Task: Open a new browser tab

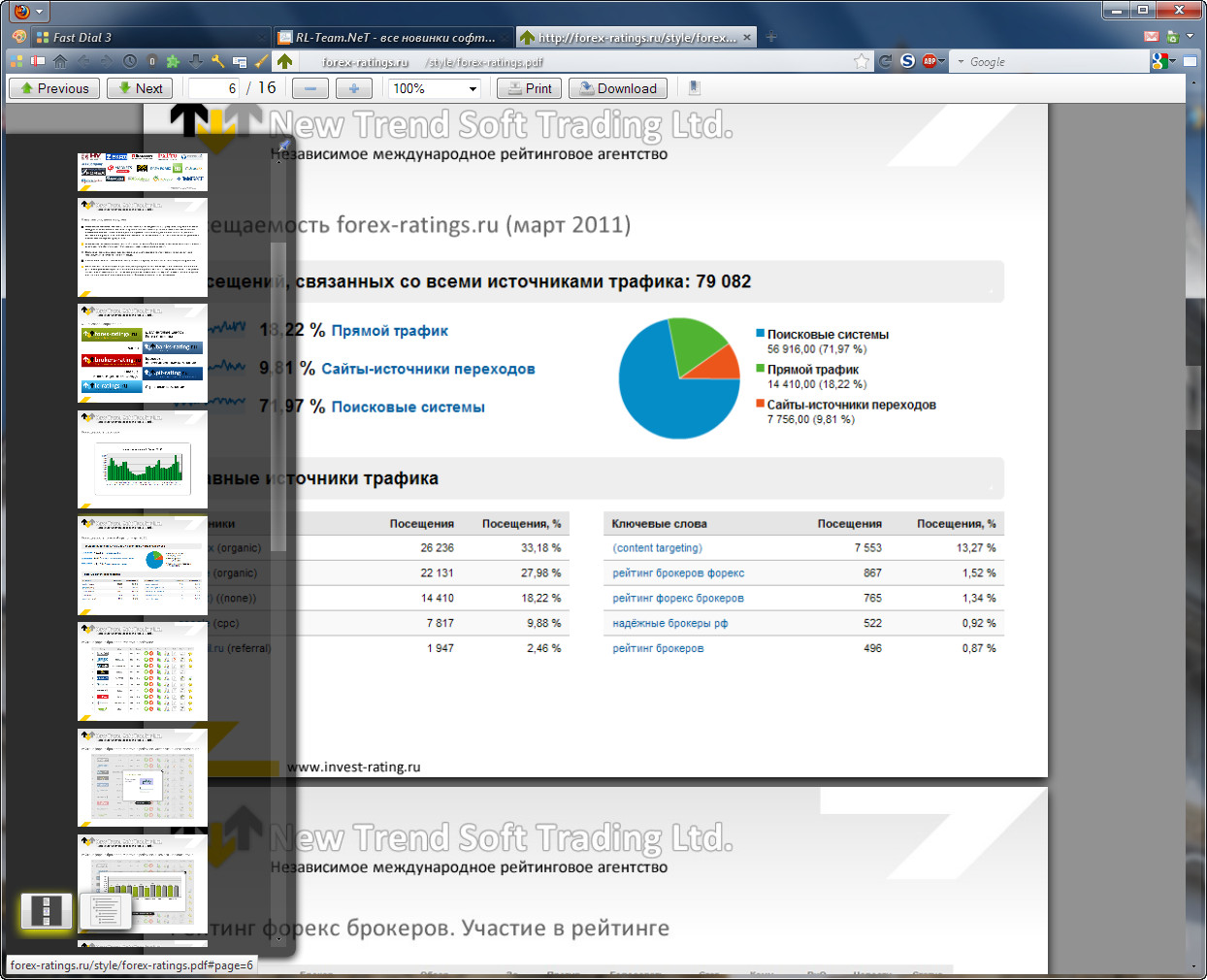Action: pyautogui.click(x=771, y=37)
